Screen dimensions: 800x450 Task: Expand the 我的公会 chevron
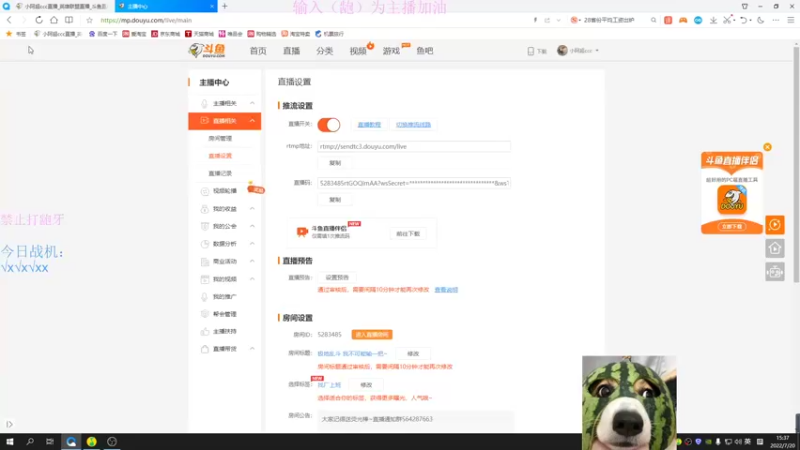(x=252, y=226)
